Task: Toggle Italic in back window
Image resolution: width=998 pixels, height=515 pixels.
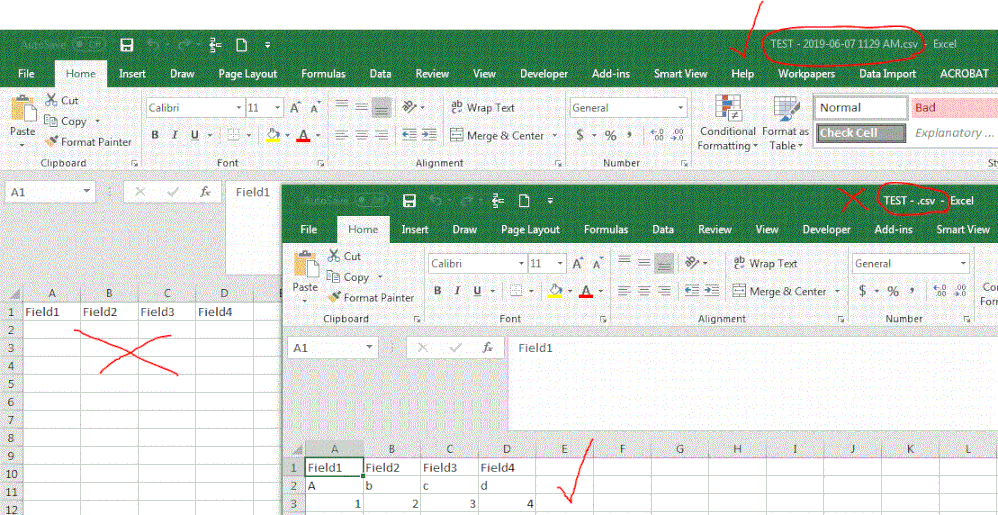Action: (174, 135)
